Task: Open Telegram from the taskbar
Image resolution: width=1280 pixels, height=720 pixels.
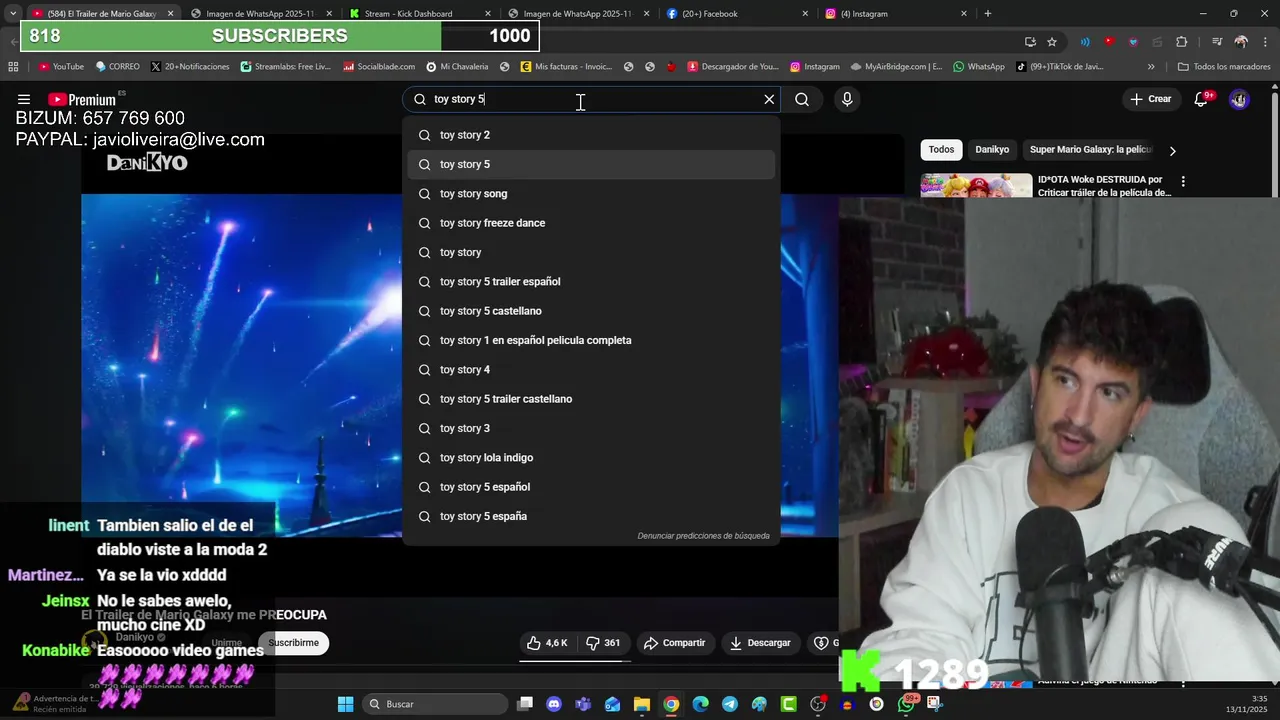Action: point(730,704)
